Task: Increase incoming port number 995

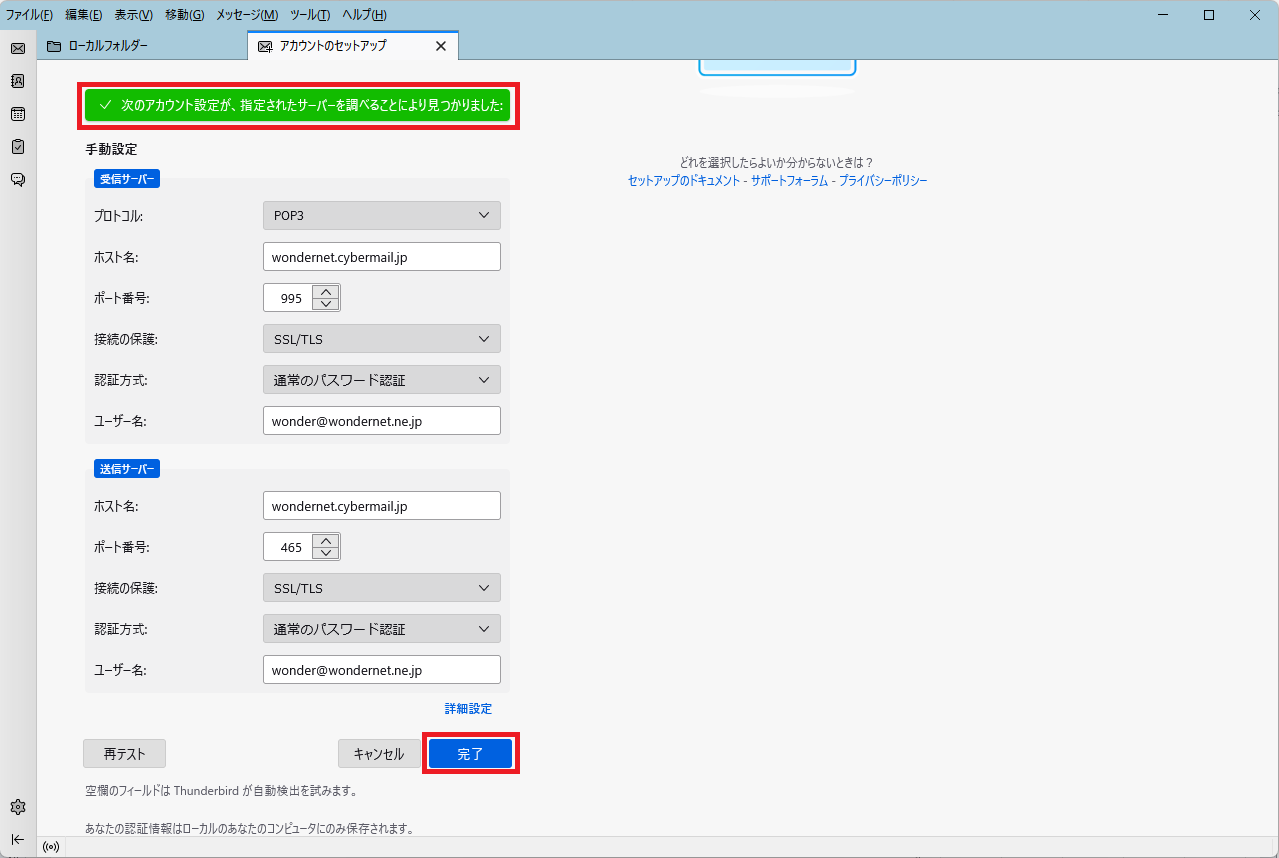Action: tap(326, 292)
